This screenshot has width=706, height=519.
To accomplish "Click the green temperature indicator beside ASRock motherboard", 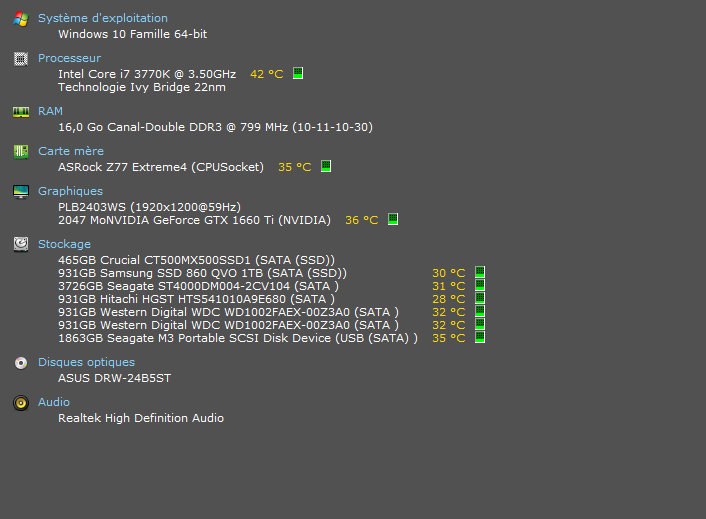I will point(326,167).
